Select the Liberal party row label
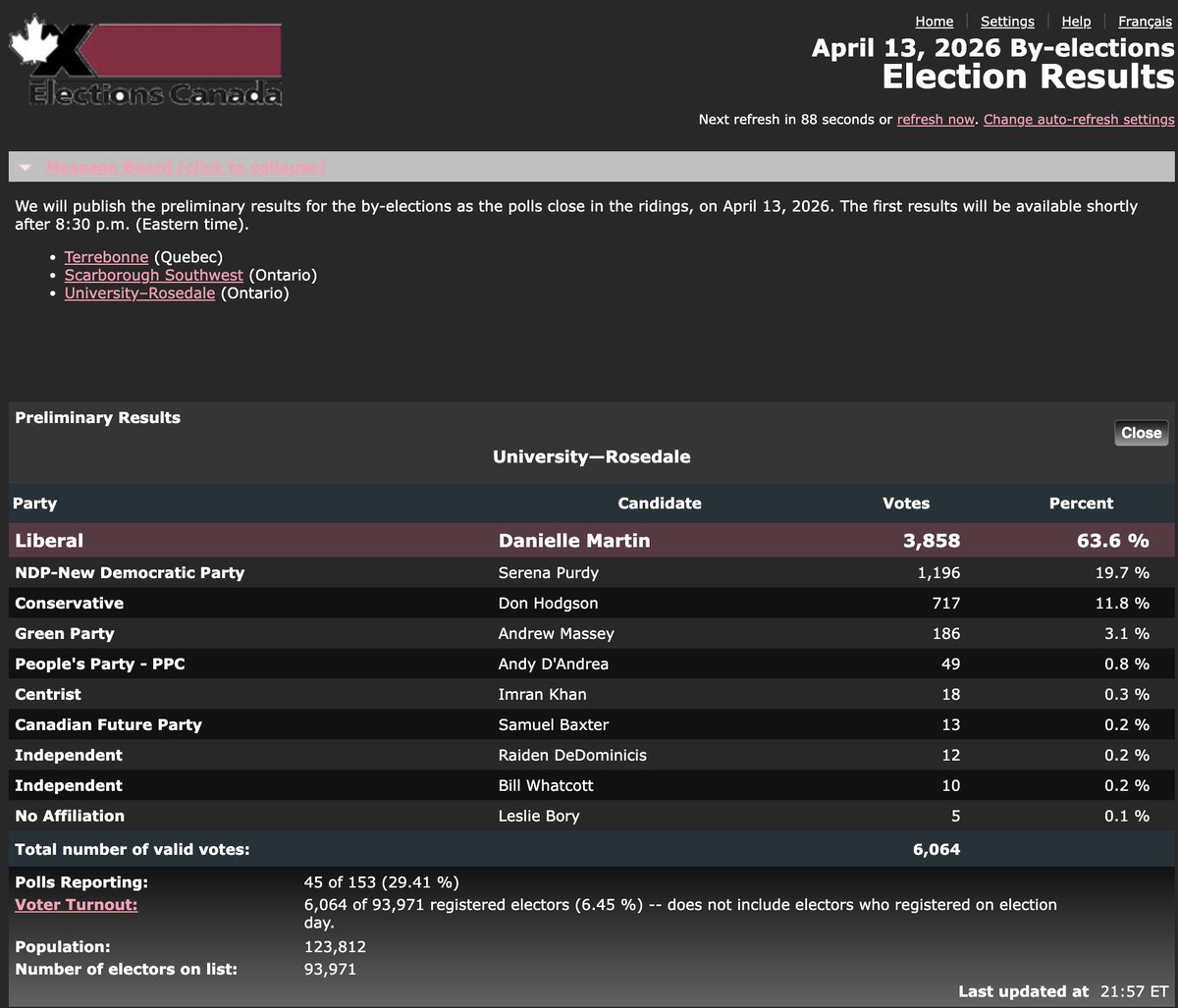The image size is (1178, 1008). coord(49,541)
